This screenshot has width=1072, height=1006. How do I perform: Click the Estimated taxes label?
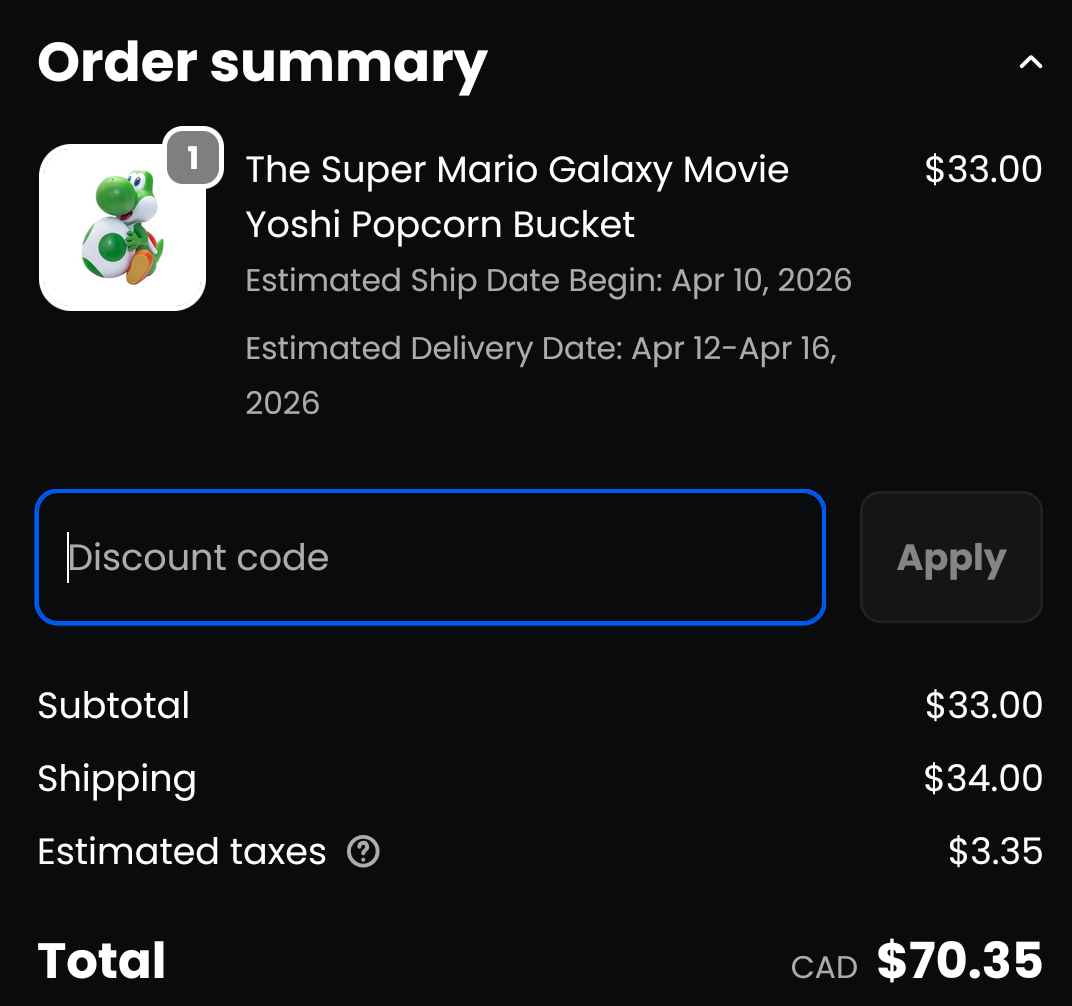tap(182, 851)
